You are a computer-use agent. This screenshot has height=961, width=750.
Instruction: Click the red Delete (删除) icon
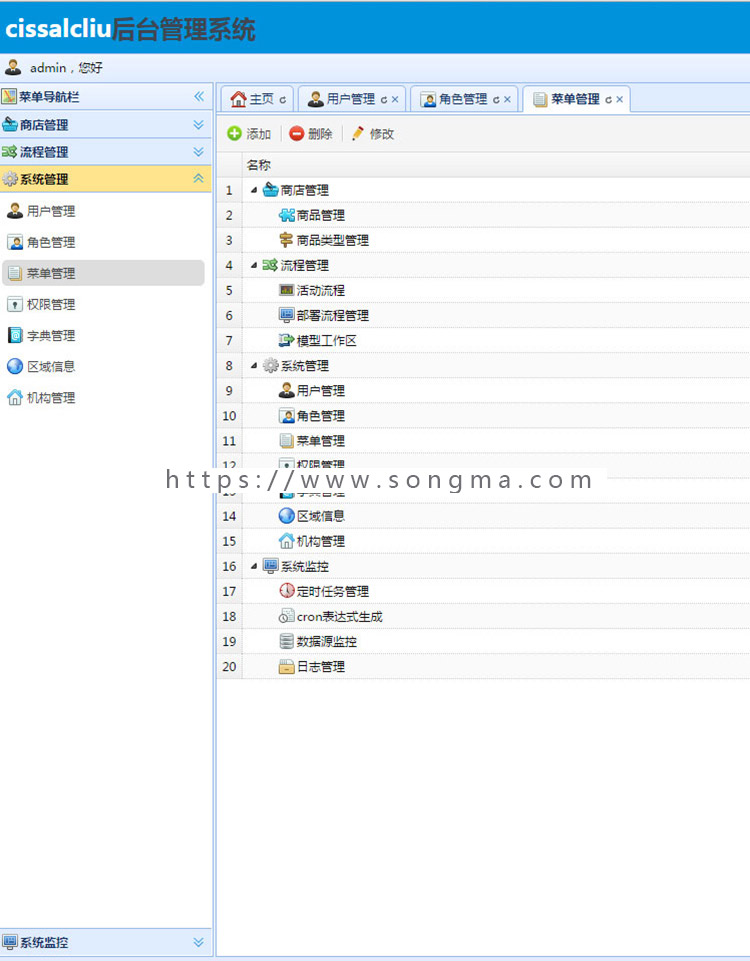pyautogui.click(x=297, y=134)
